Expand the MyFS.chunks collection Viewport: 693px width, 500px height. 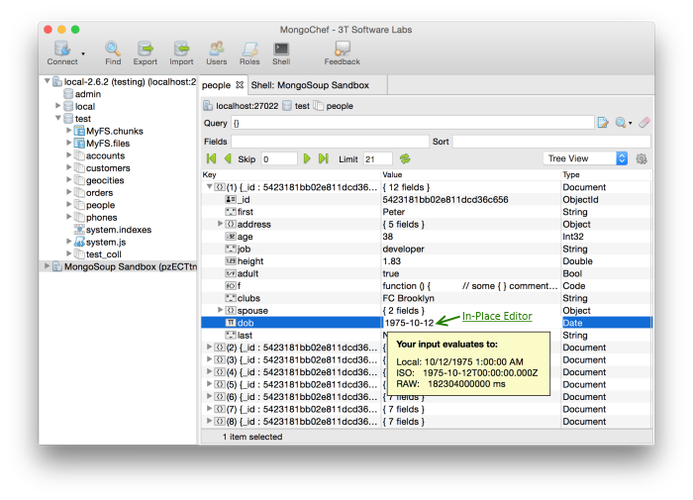[69, 130]
